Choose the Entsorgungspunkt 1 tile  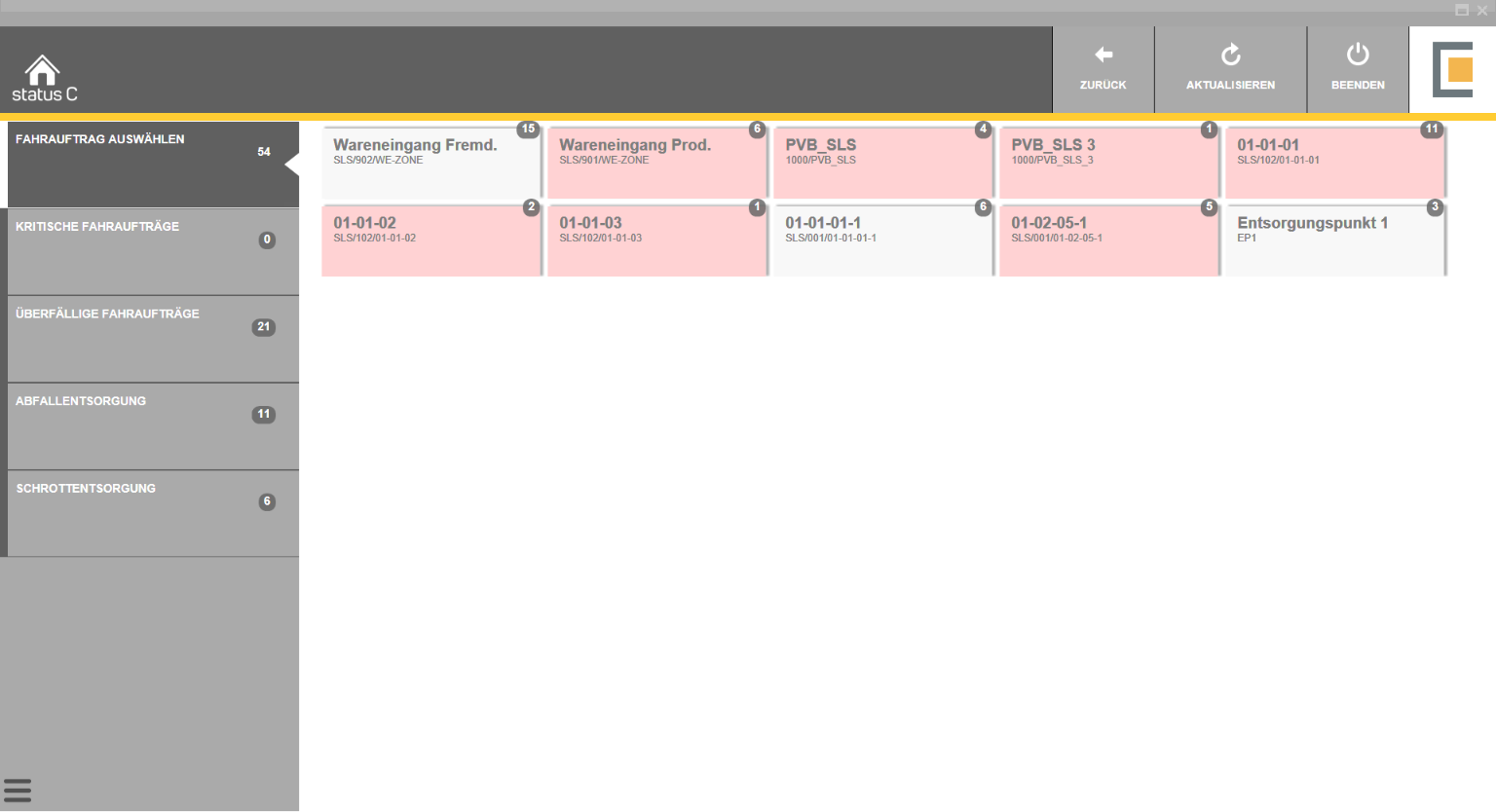pyautogui.click(x=1334, y=240)
